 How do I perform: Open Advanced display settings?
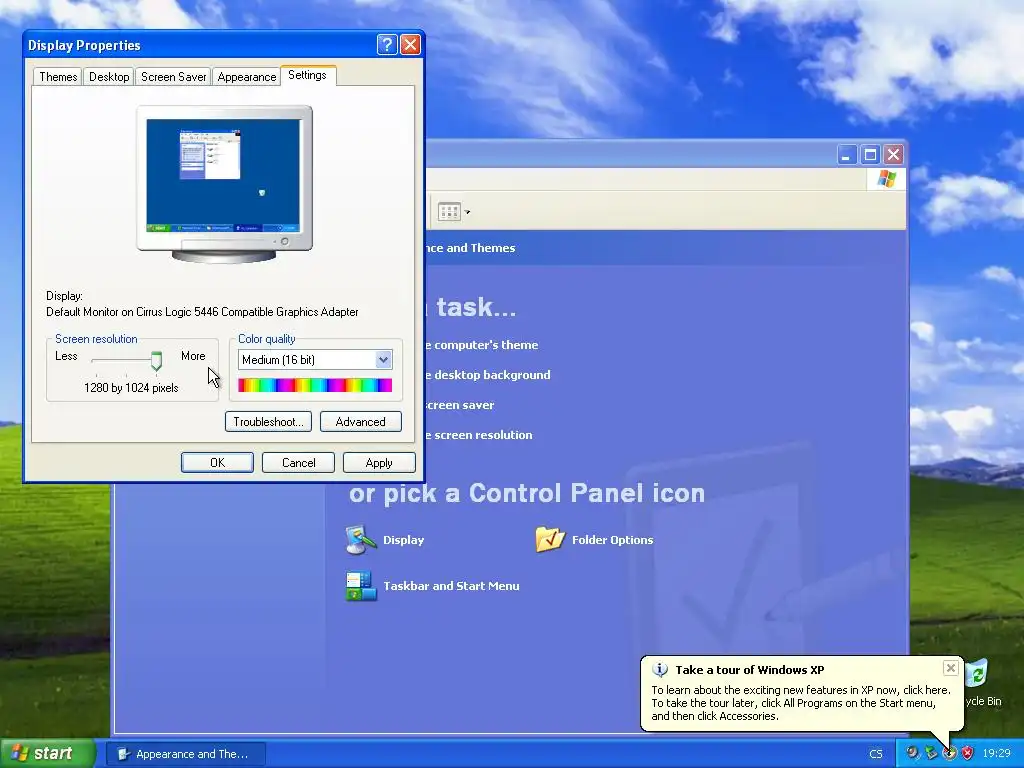click(x=360, y=421)
